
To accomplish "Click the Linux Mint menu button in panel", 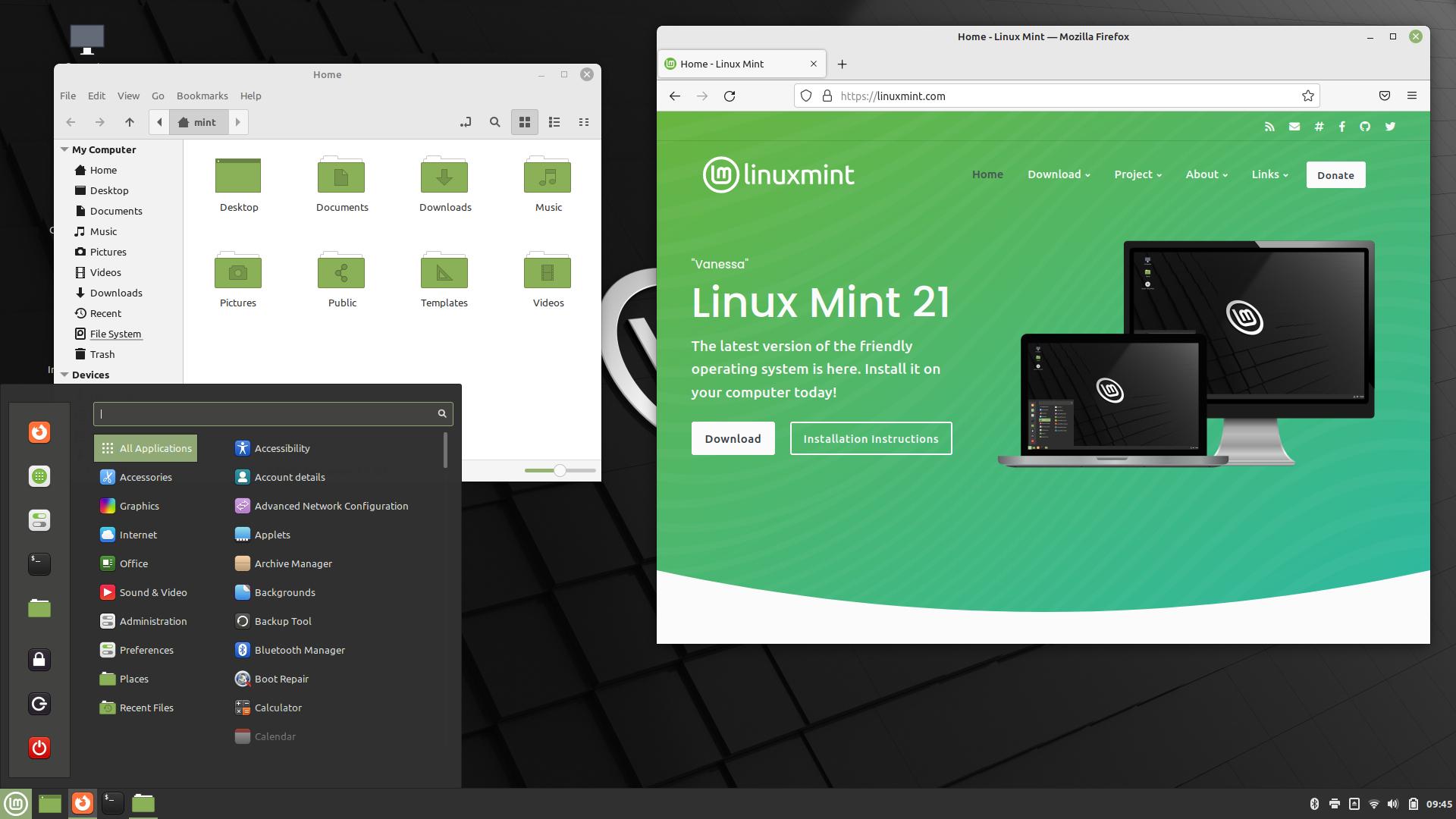I will tap(16, 803).
